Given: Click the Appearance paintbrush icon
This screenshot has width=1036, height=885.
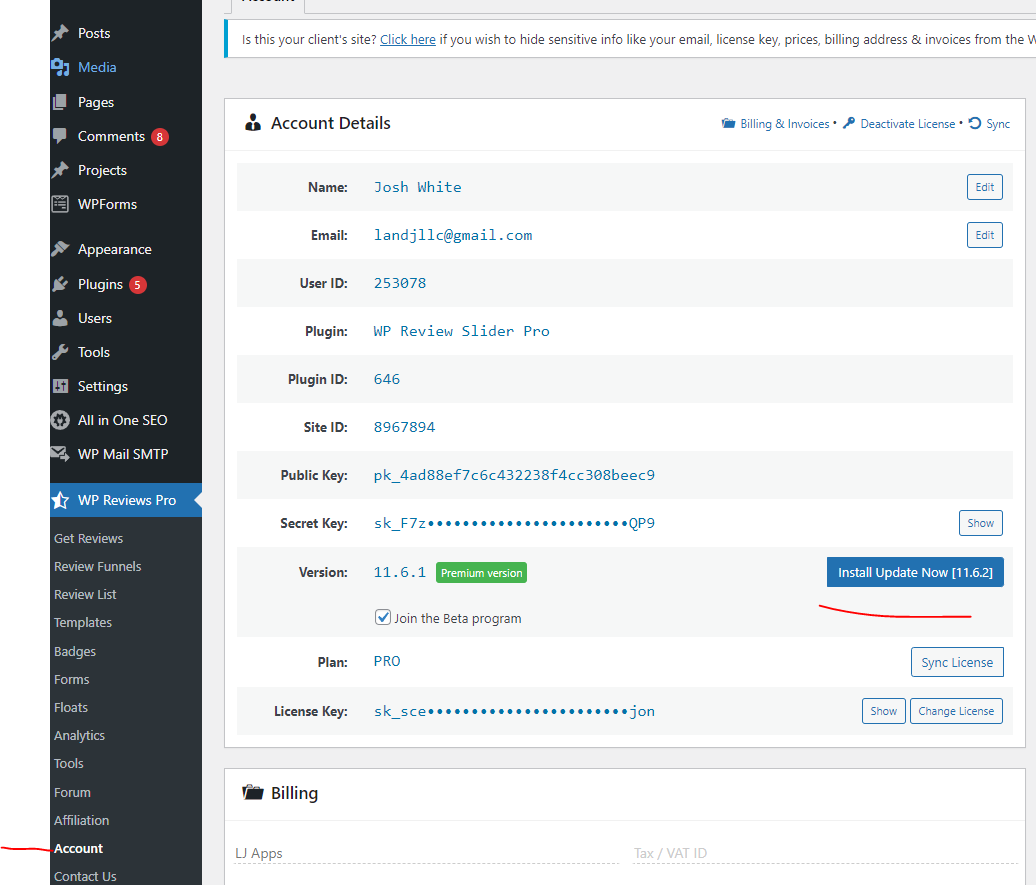Looking at the screenshot, I should click(60, 249).
